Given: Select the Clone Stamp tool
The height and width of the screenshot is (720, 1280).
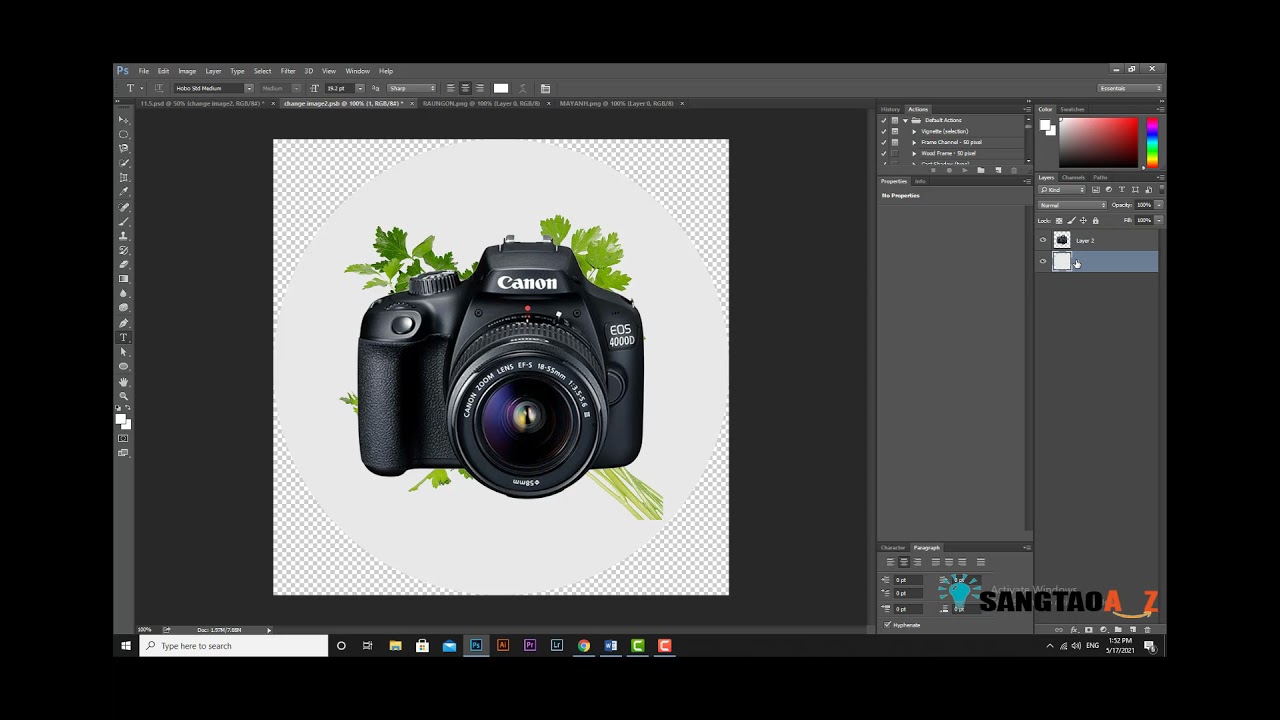Looking at the screenshot, I should pos(124,235).
